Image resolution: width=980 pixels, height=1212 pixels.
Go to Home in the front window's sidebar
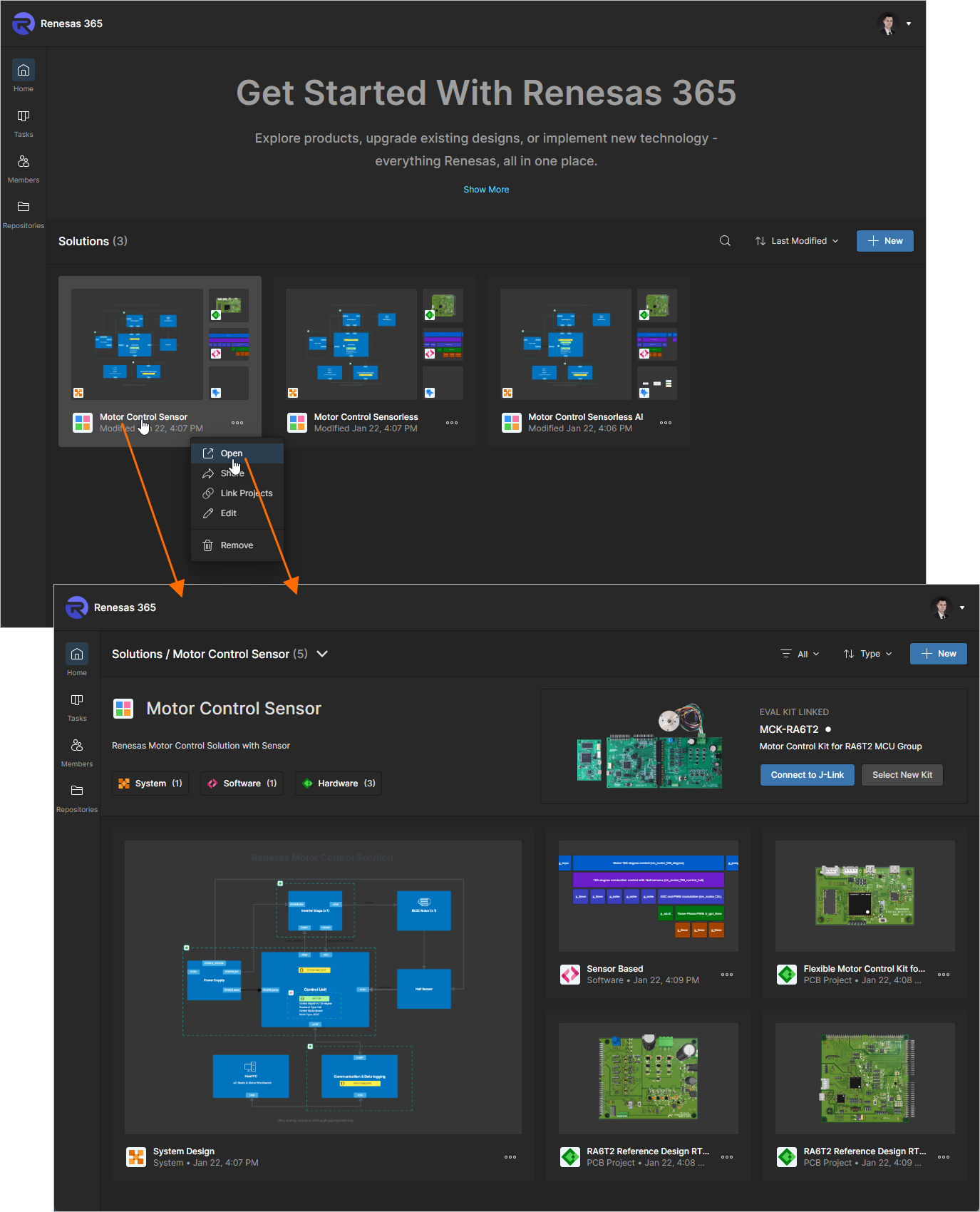tap(77, 660)
